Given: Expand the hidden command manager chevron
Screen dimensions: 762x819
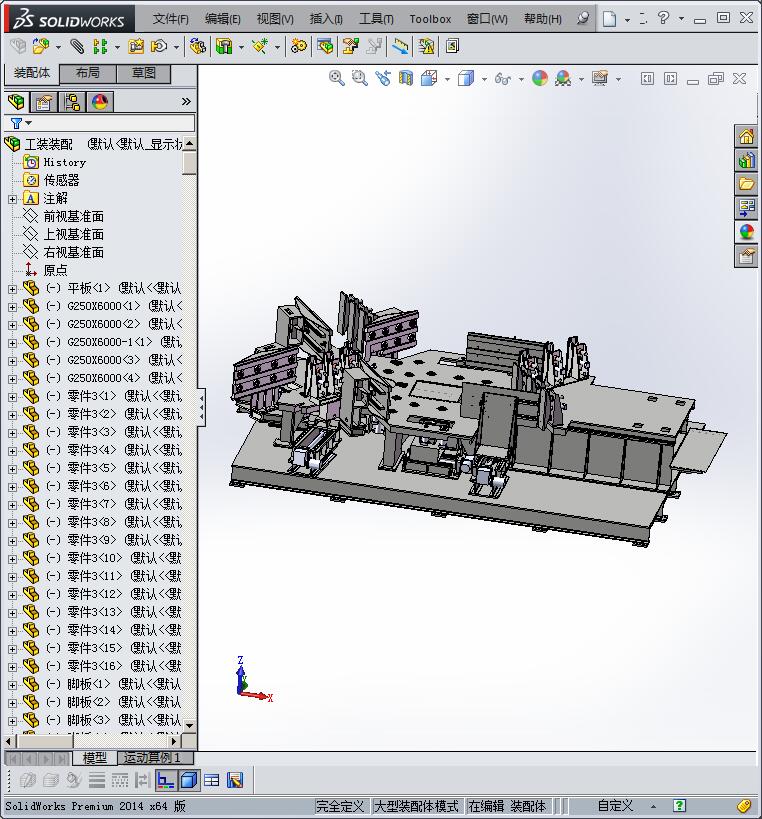Looking at the screenshot, I should click(186, 102).
